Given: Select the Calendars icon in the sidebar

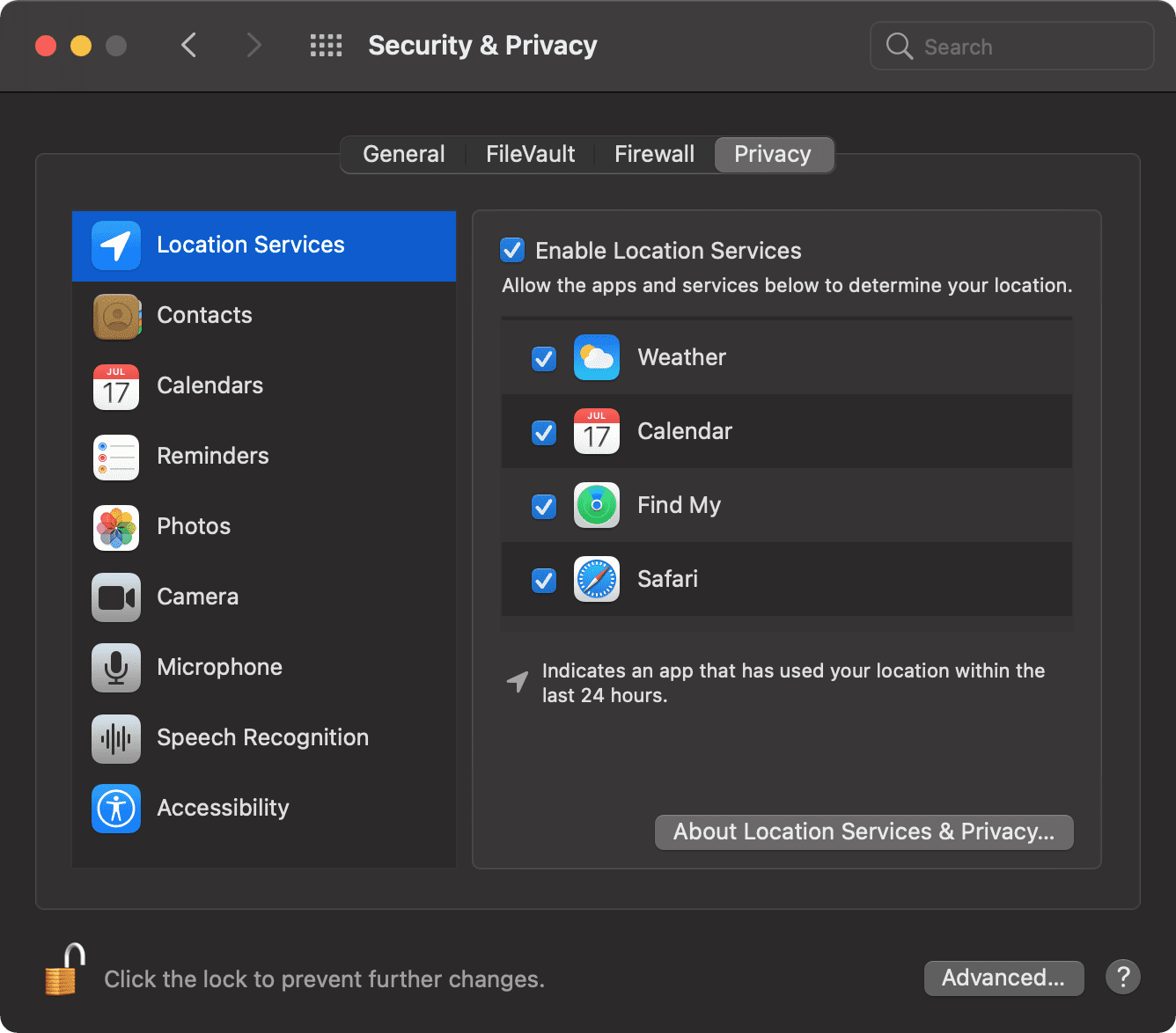Looking at the screenshot, I should [115, 386].
